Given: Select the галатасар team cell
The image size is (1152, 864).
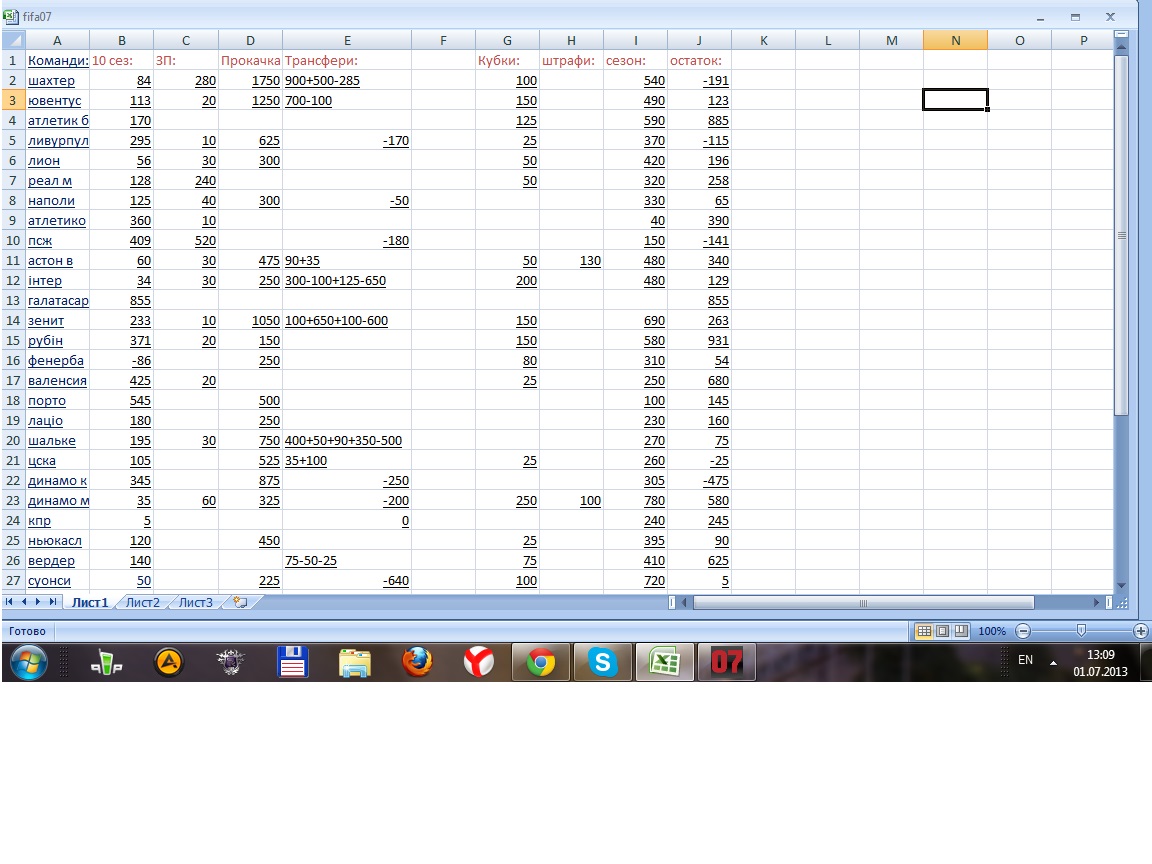Looking at the screenshot, I should coord(57,300).
